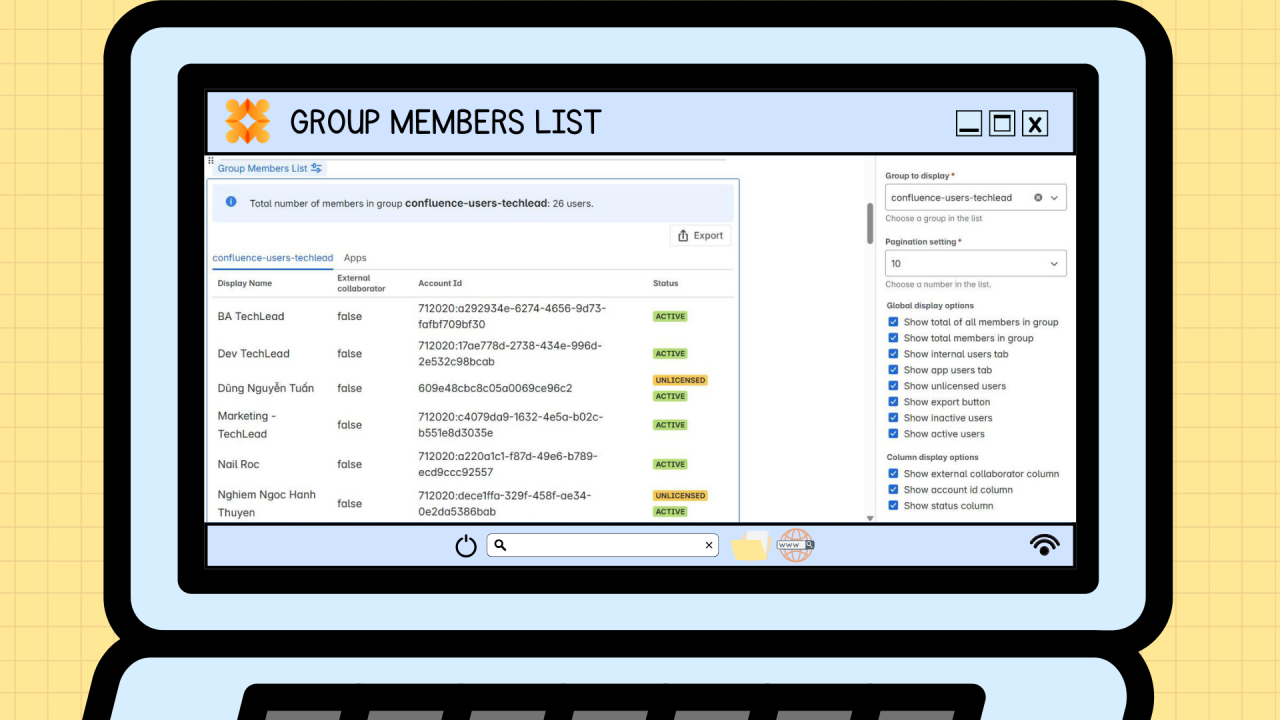Click the Display Name column header

(245, 284)
